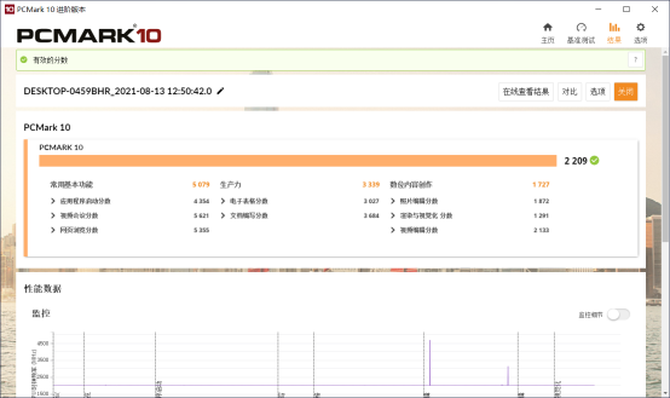Image resolution: width=670 pixels, height=398 pixels.
Task: Click the orange Close (关闭) button
Action: pos(626,91)
